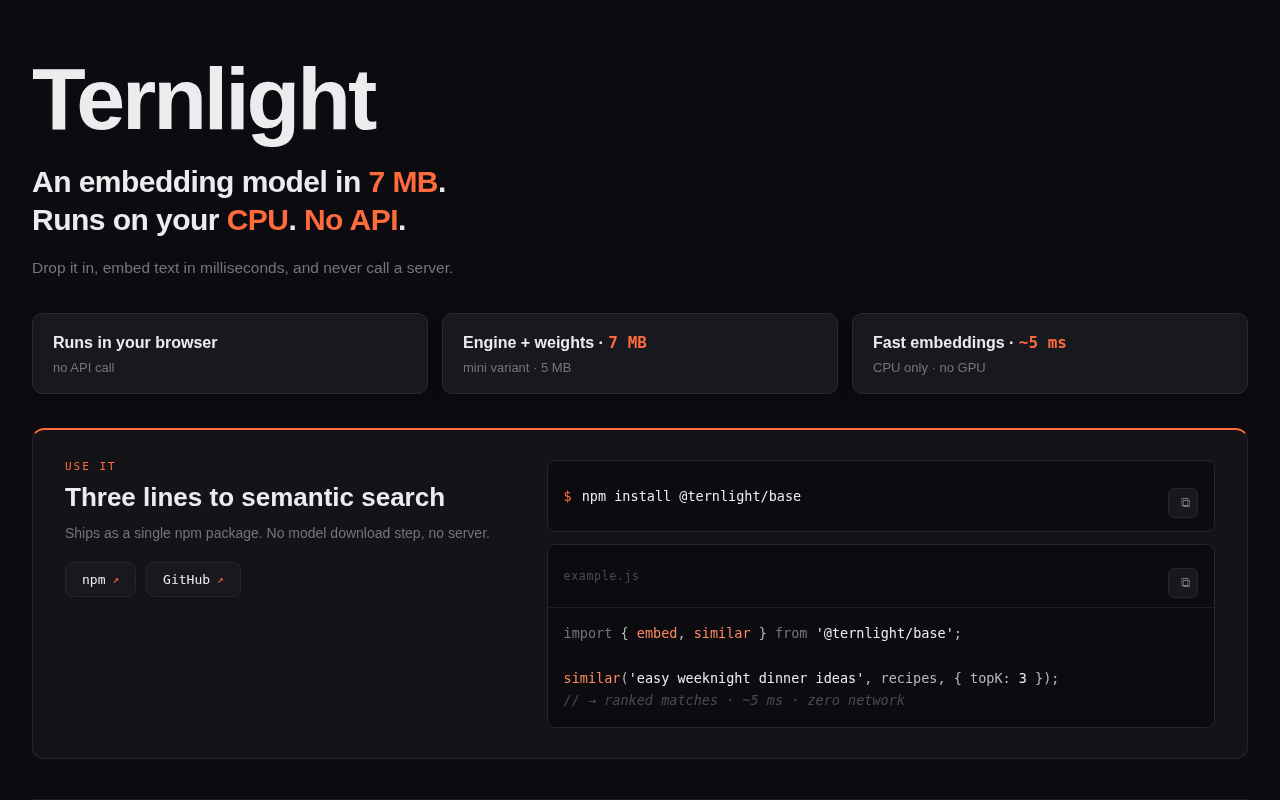
Task: Click the similar() function call line
Action: [x=811, y=678]
